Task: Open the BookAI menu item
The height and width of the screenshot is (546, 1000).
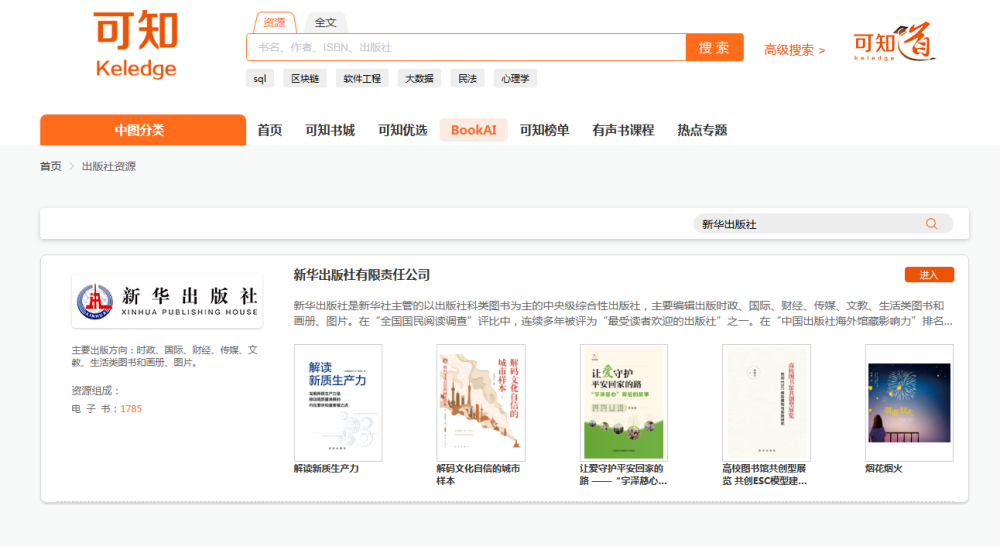Action: (473, 130)
